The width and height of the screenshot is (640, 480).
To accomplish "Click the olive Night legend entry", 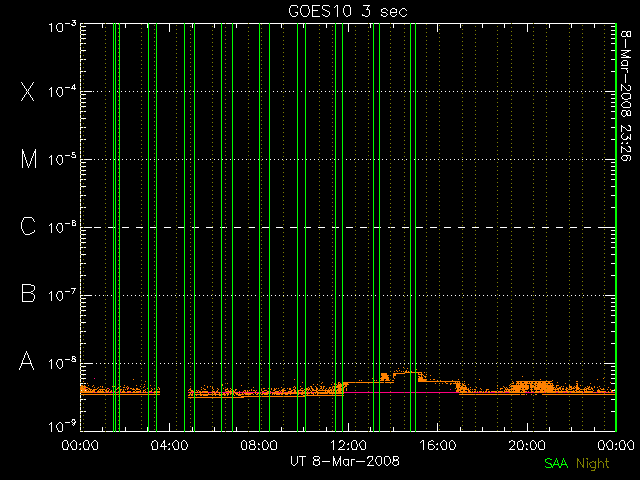I will (x=593, y=464).
